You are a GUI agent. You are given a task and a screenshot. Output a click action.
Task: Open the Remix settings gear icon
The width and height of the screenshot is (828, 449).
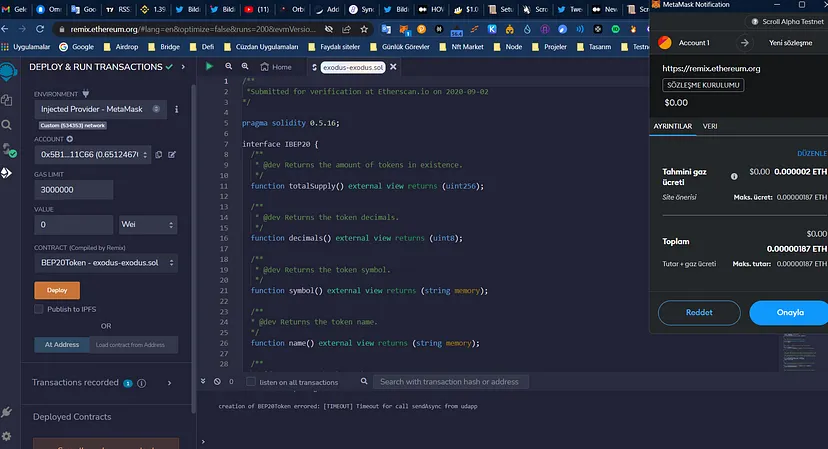[7, 436]
